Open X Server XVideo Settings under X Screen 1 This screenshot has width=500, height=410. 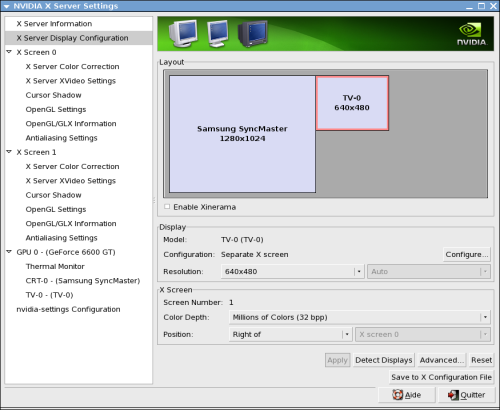pyautogui.click(x=71, y=181)
